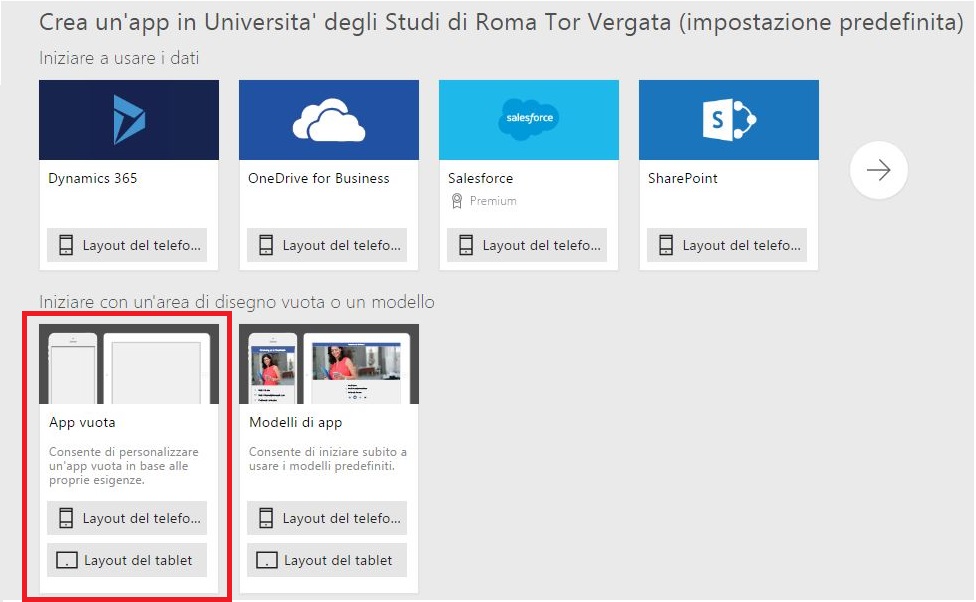
Task: Click the SharePoint logo tile
Action: (x=729, y=120)
